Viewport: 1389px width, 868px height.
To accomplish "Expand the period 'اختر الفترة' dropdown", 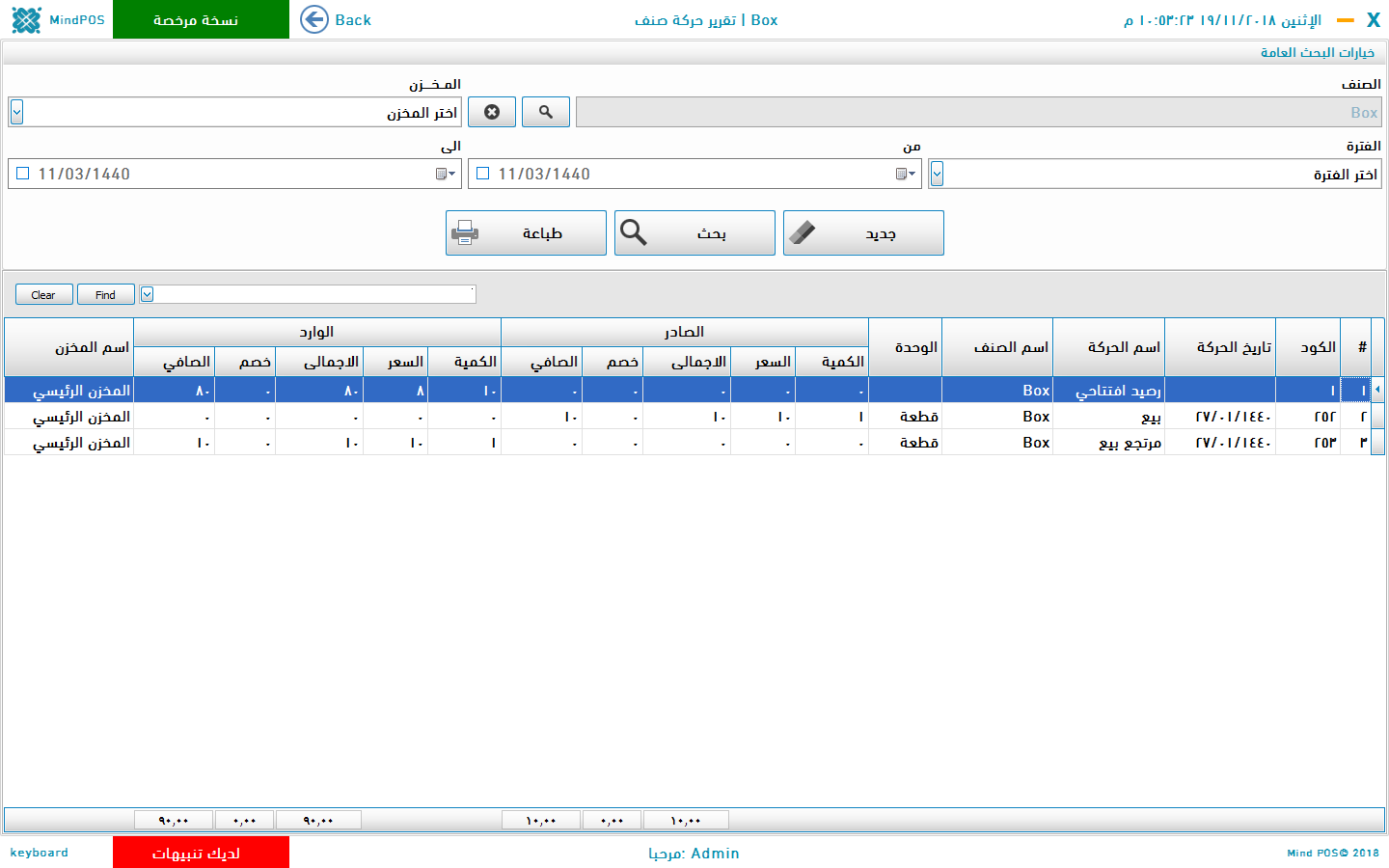I will [x=937, y=174].
